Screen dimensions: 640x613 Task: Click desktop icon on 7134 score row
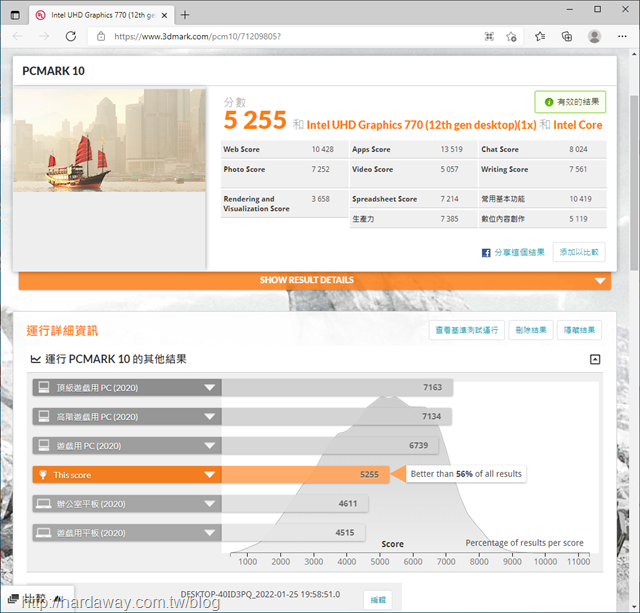44,416
